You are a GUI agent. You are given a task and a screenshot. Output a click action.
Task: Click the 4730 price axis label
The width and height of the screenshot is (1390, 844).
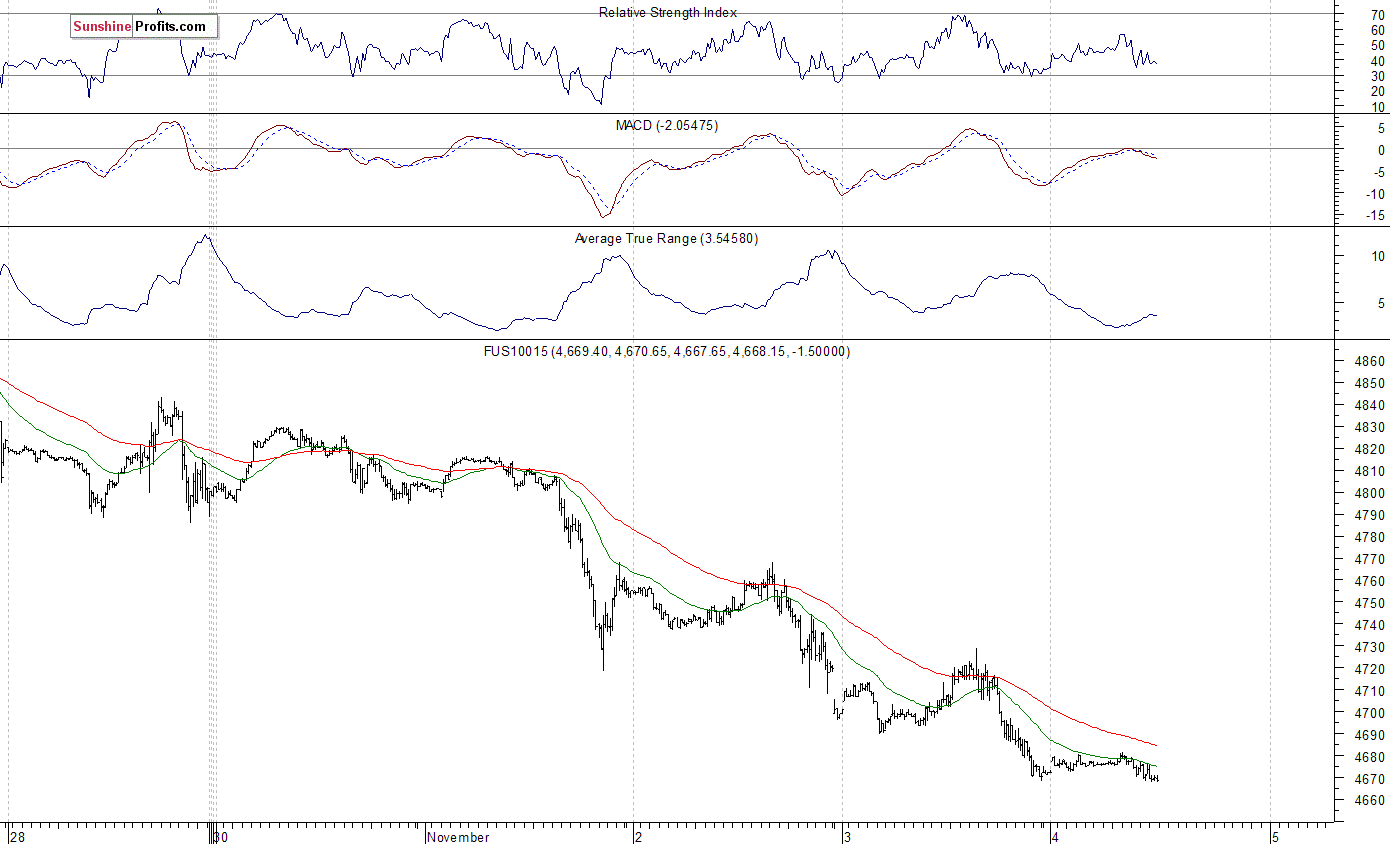point(1371,647)
